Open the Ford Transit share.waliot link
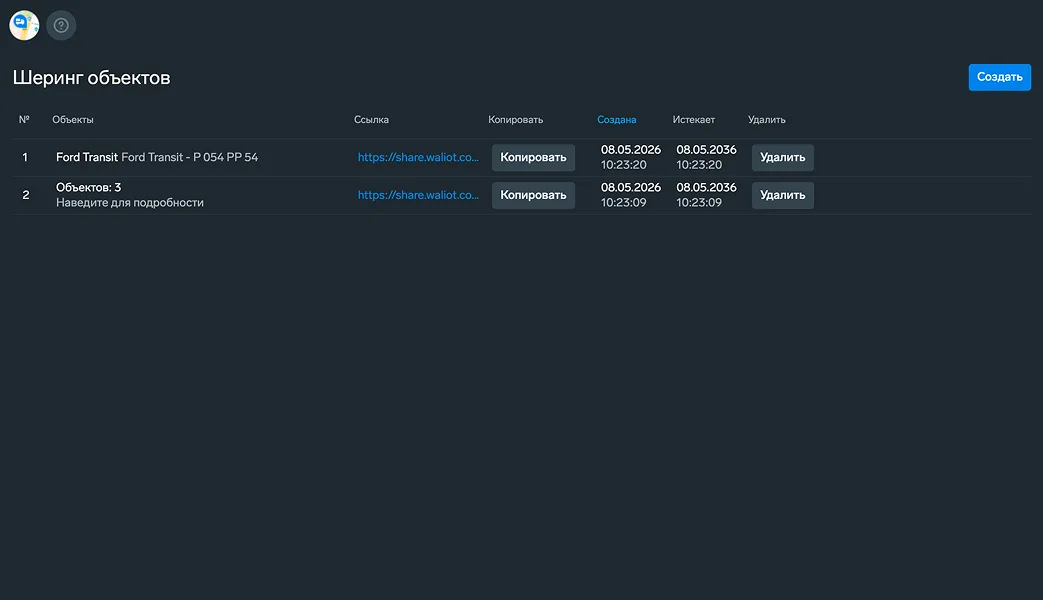Image resolution: width=1043 pixels, height=600 pixels. (418, 158)
